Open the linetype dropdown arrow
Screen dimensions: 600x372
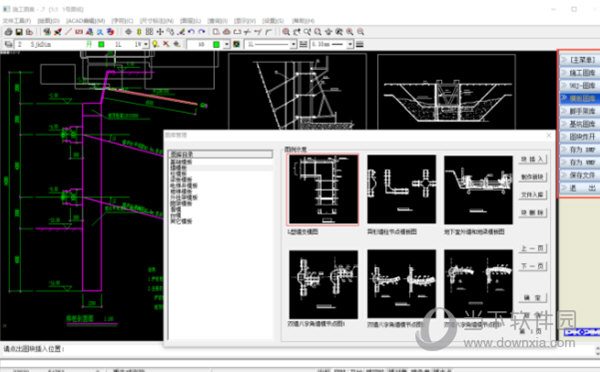coord(293,44)
